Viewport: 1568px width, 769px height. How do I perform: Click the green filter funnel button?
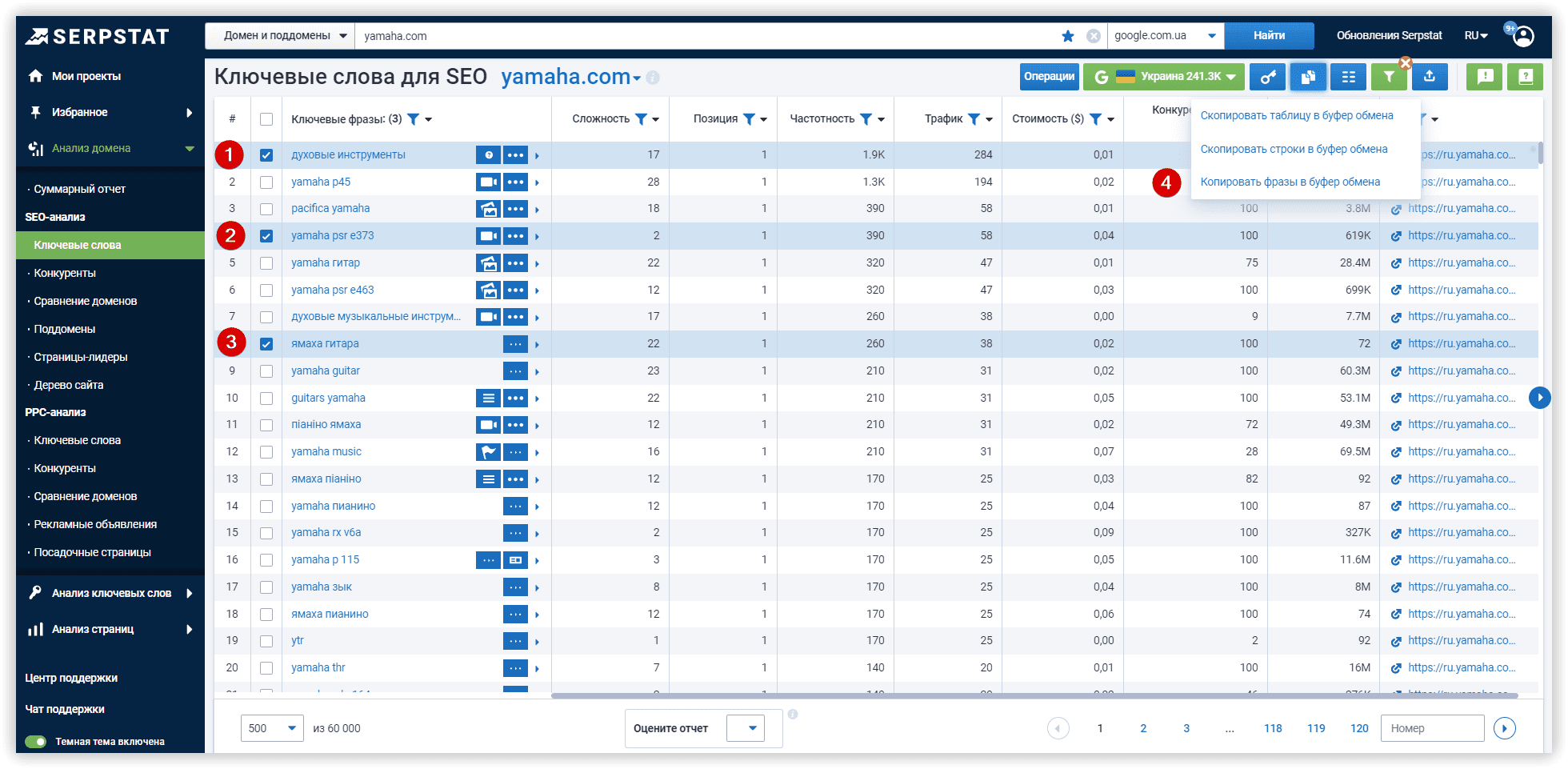pos(1390,77)
